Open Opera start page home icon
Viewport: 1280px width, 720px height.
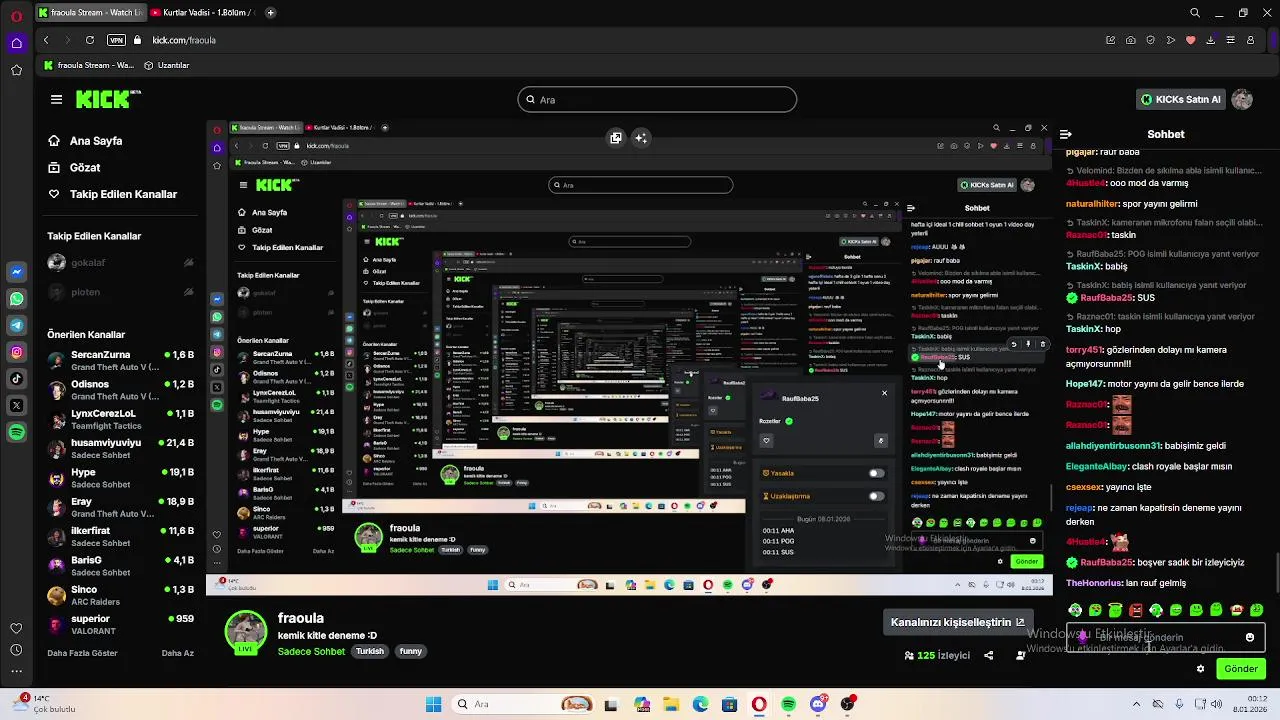16,43
